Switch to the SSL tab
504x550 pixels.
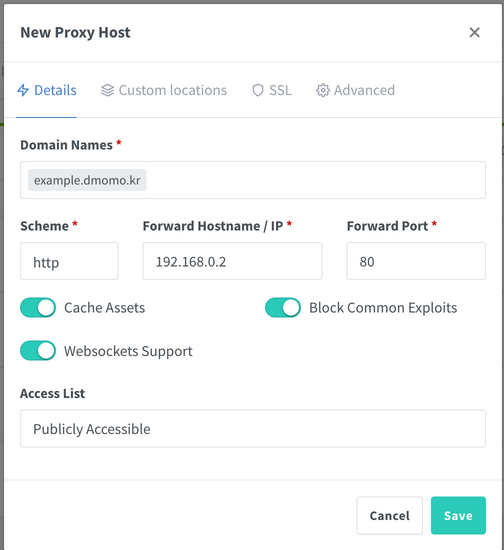point(272,90)
